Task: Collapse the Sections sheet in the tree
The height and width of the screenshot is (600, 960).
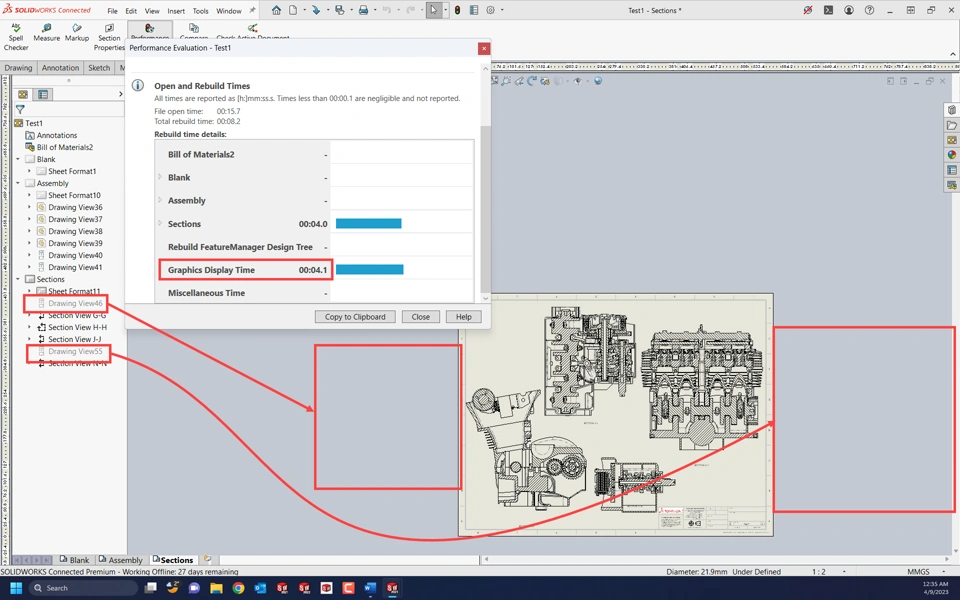Action: [18, 279]
